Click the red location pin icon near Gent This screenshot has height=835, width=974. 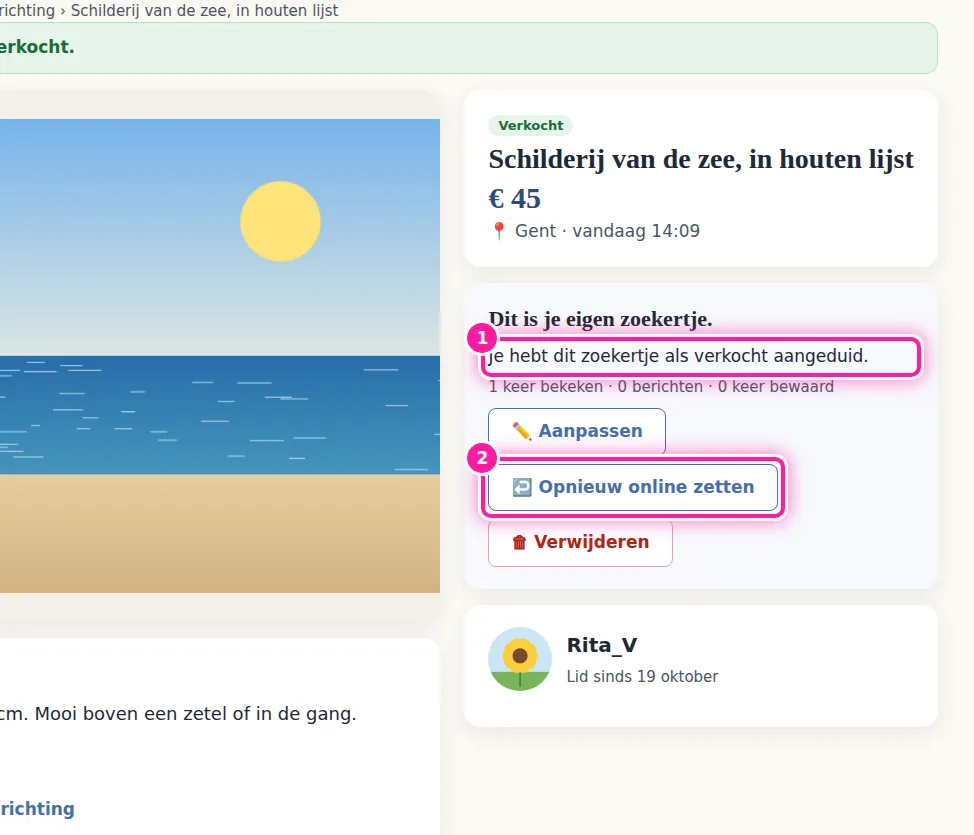[498, 231]
